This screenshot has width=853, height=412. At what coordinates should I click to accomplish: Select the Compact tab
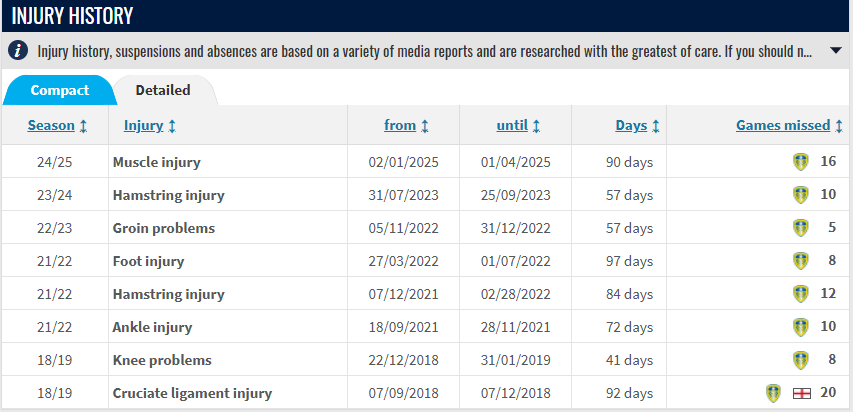coord(59,90)
